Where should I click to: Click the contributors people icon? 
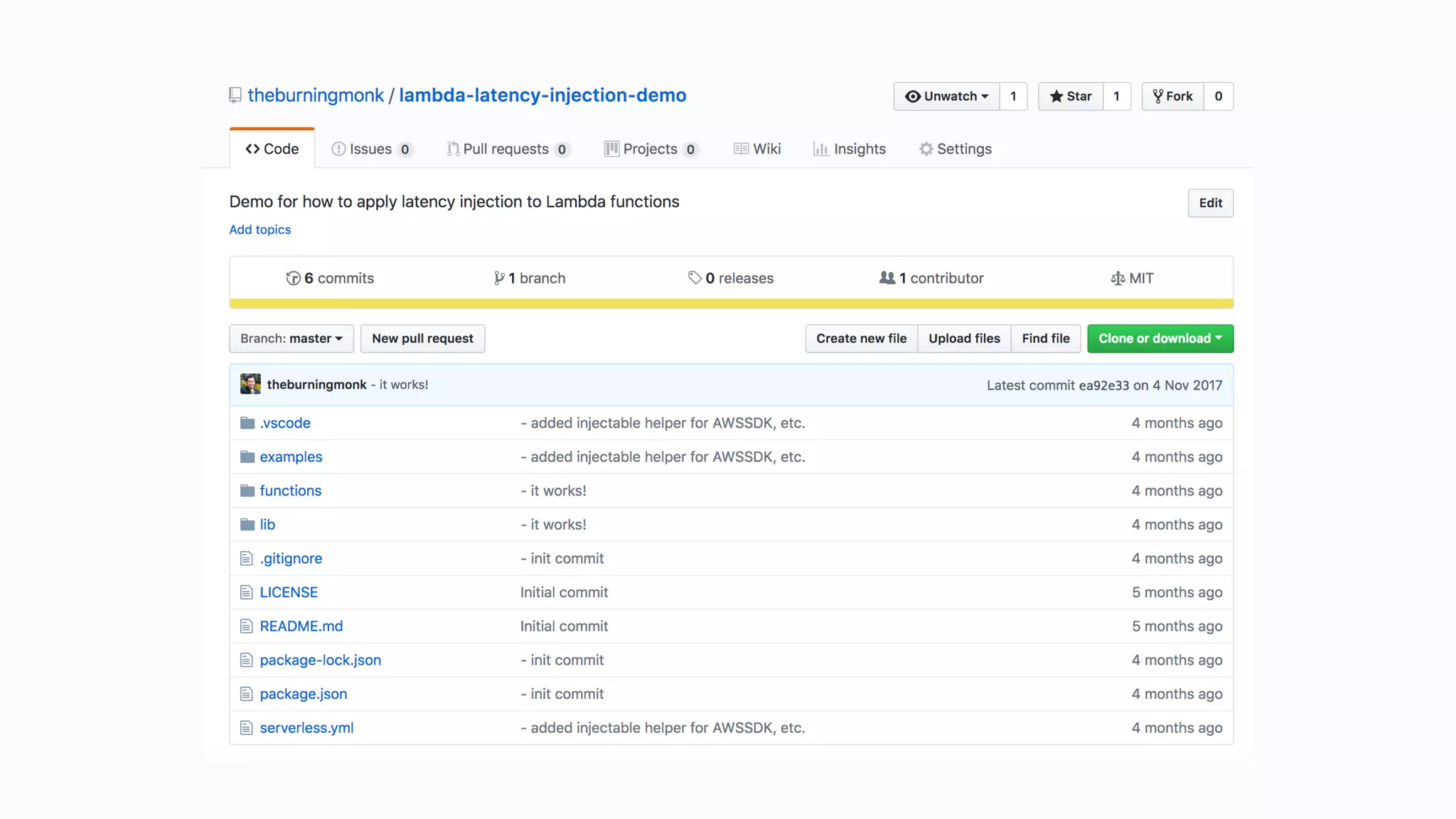point(887,278)
